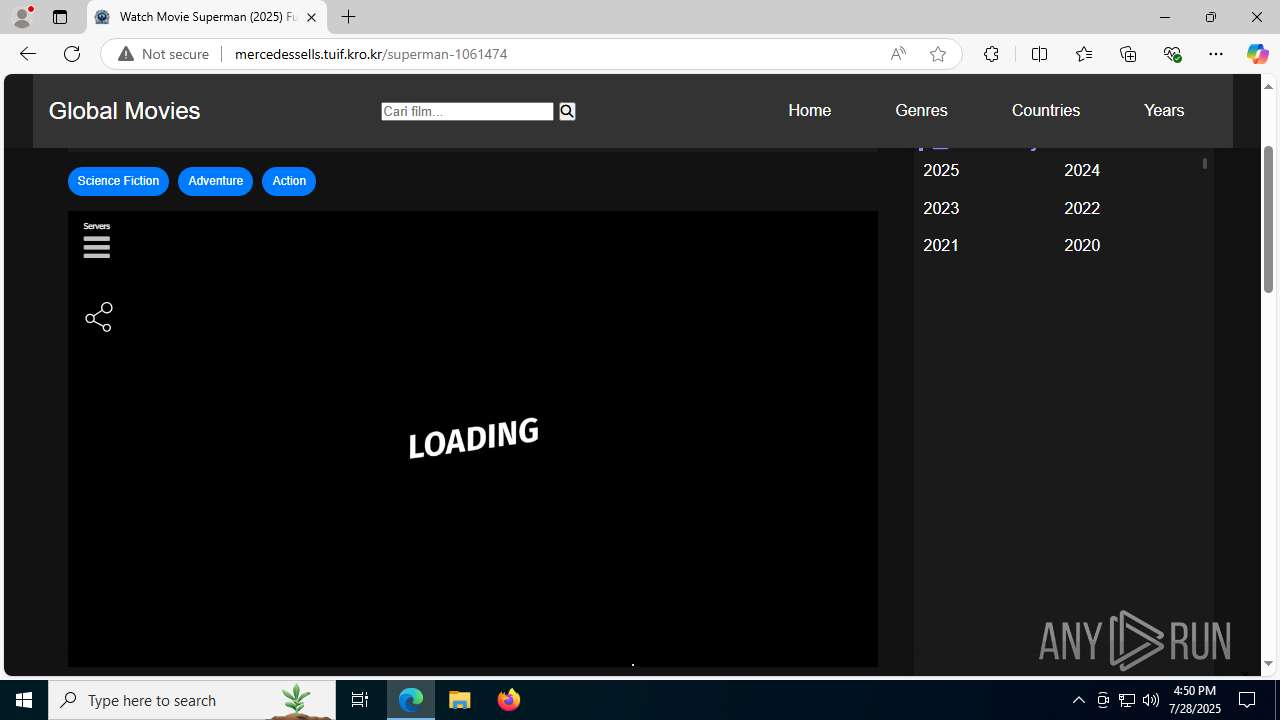Click the Windows taskbar search box
The image size is (1280, 720).
[192, 700]
